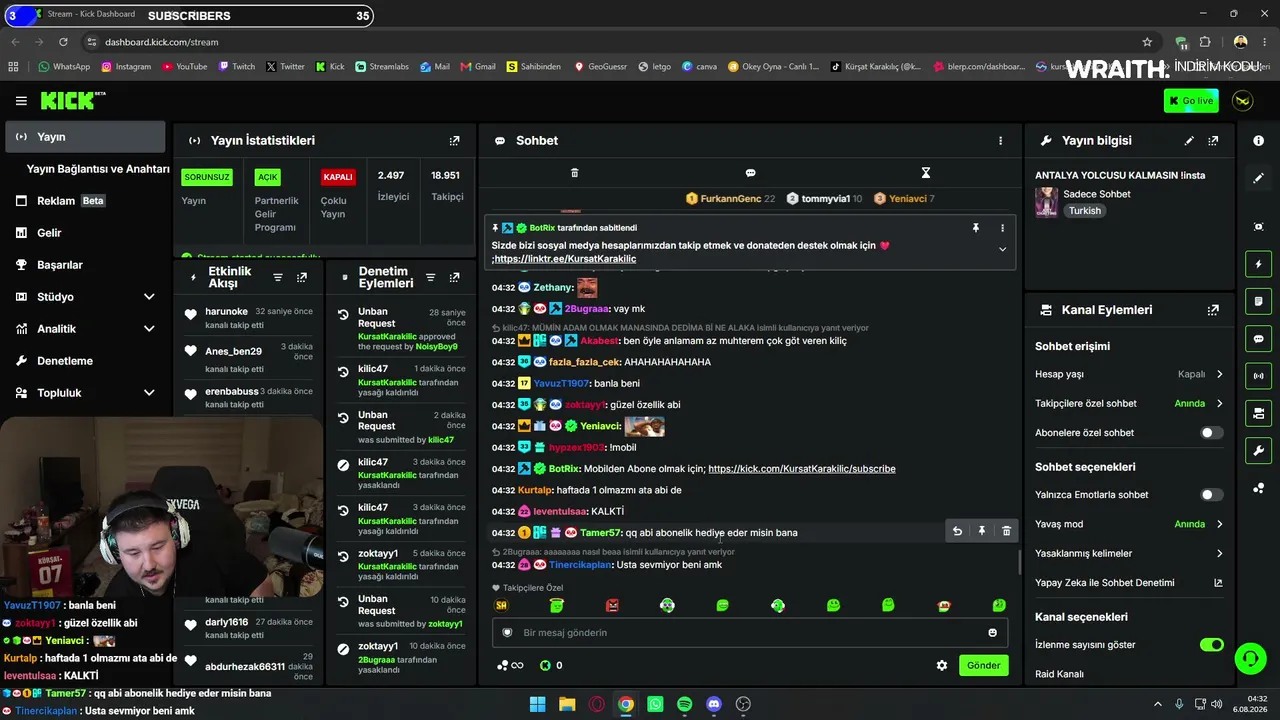
Task: Open Etkinlik Akışı filter options
Action: (x=278, y=277)
